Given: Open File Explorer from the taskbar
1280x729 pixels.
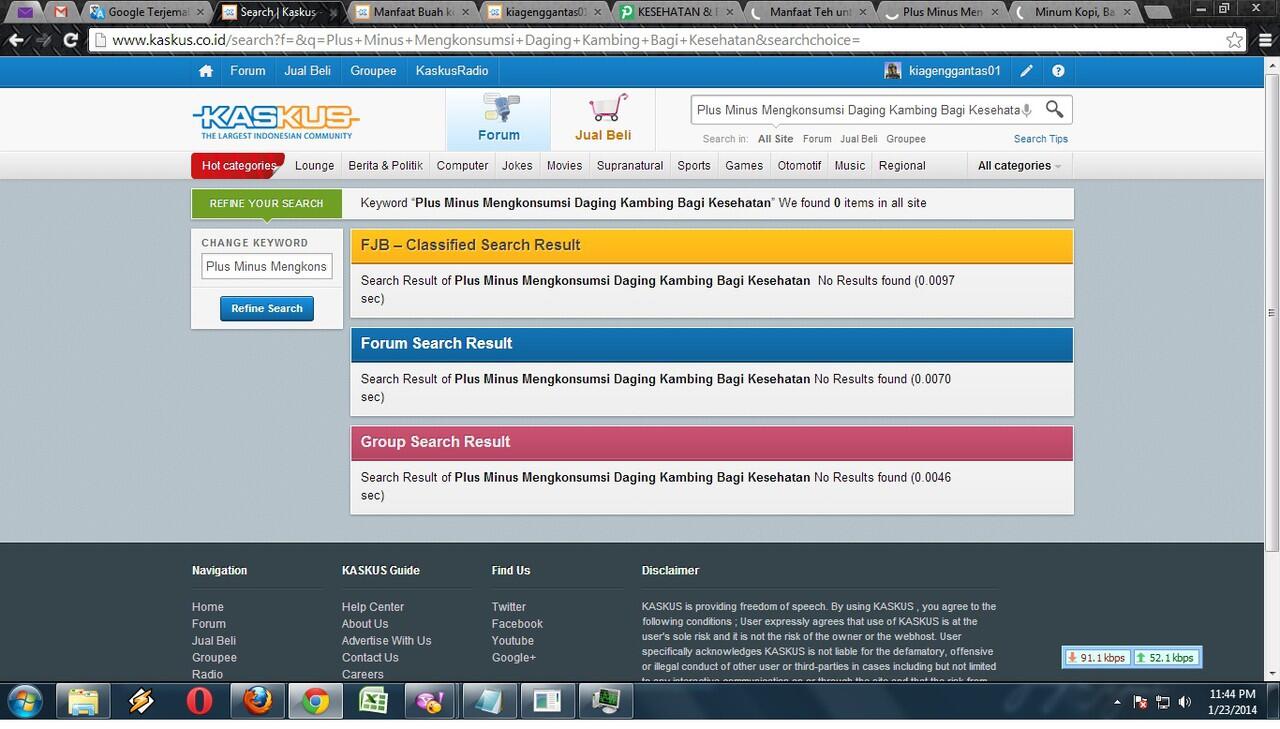Looking at the screenshot, I should tap(83, 702).
